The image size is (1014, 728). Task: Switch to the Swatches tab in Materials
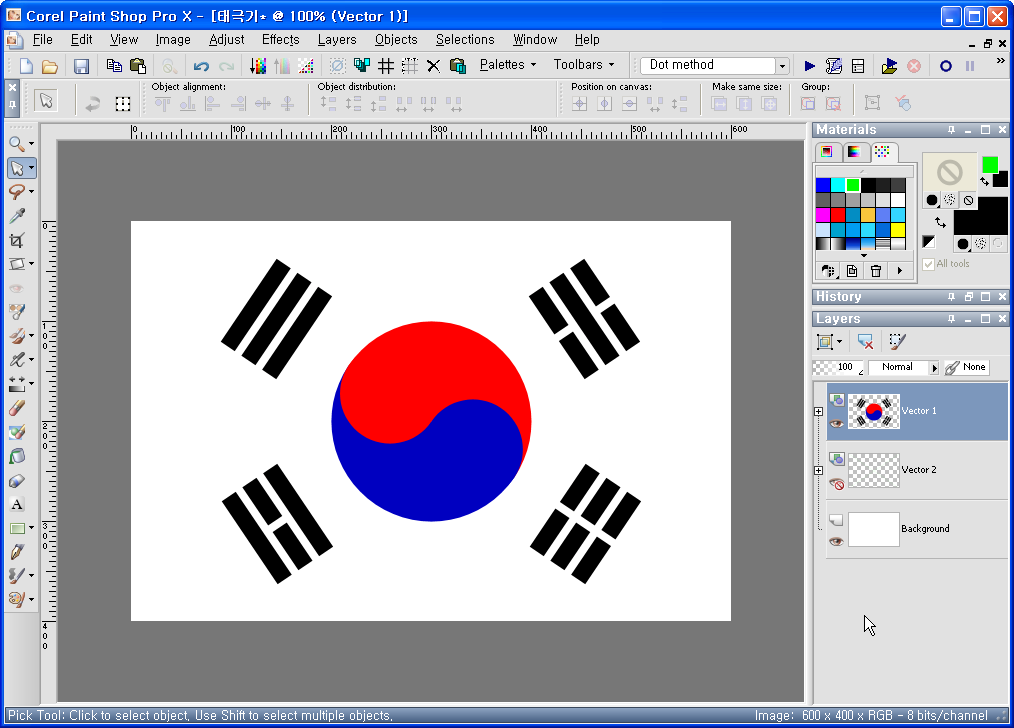883,153
